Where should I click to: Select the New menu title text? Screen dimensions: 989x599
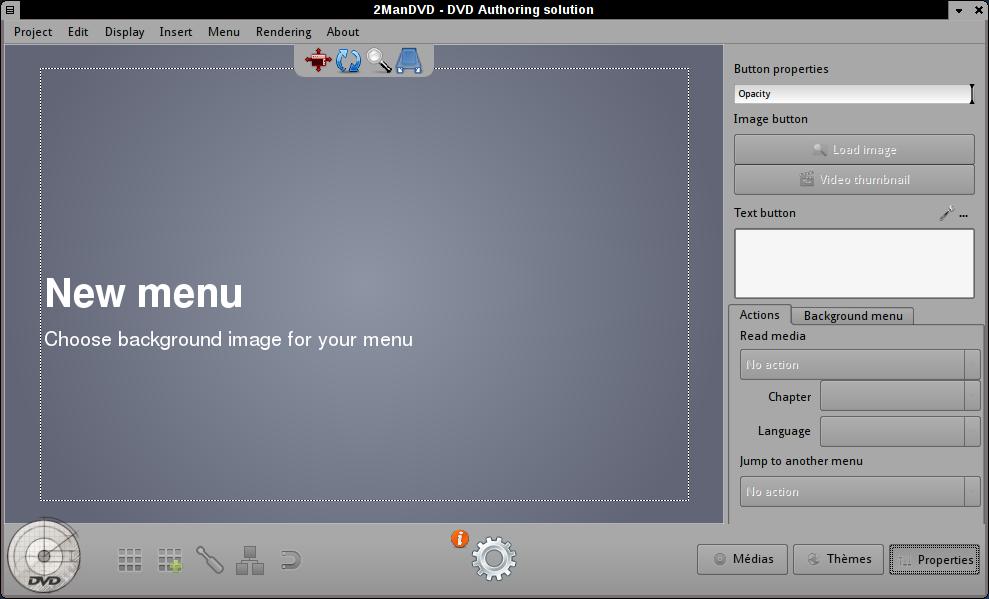click(x=144, y=293)
